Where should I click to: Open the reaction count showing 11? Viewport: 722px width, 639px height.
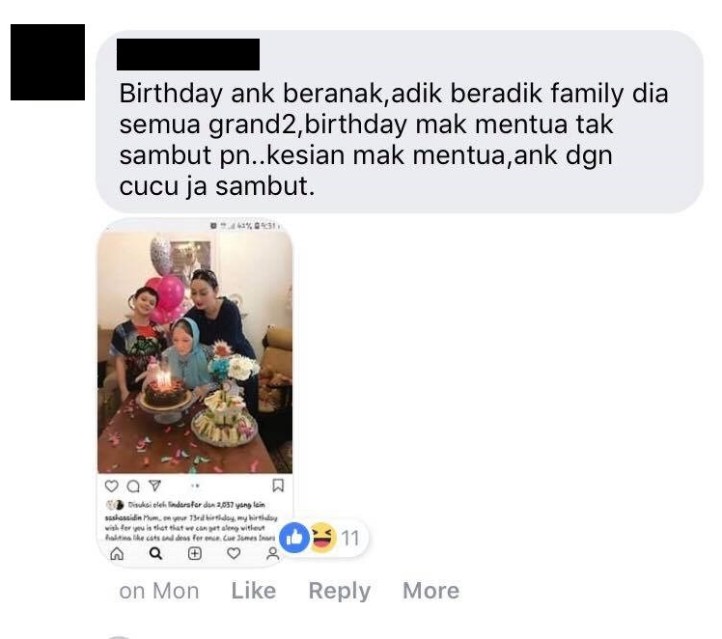click(350, 538)
